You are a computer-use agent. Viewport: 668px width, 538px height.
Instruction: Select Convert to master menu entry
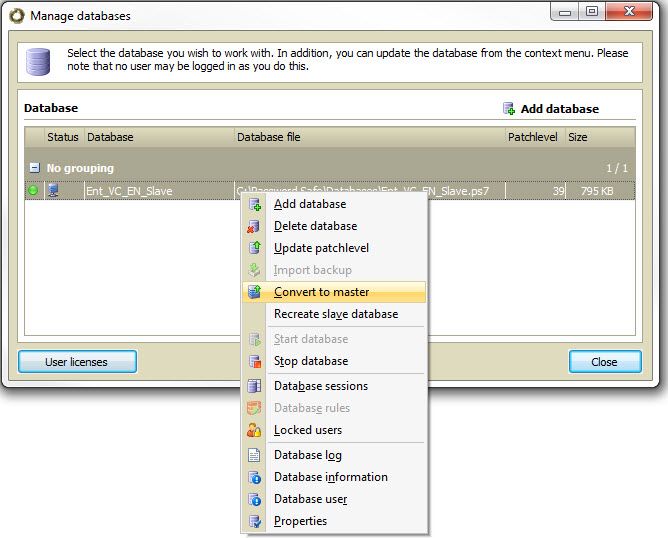pos(334,292)
